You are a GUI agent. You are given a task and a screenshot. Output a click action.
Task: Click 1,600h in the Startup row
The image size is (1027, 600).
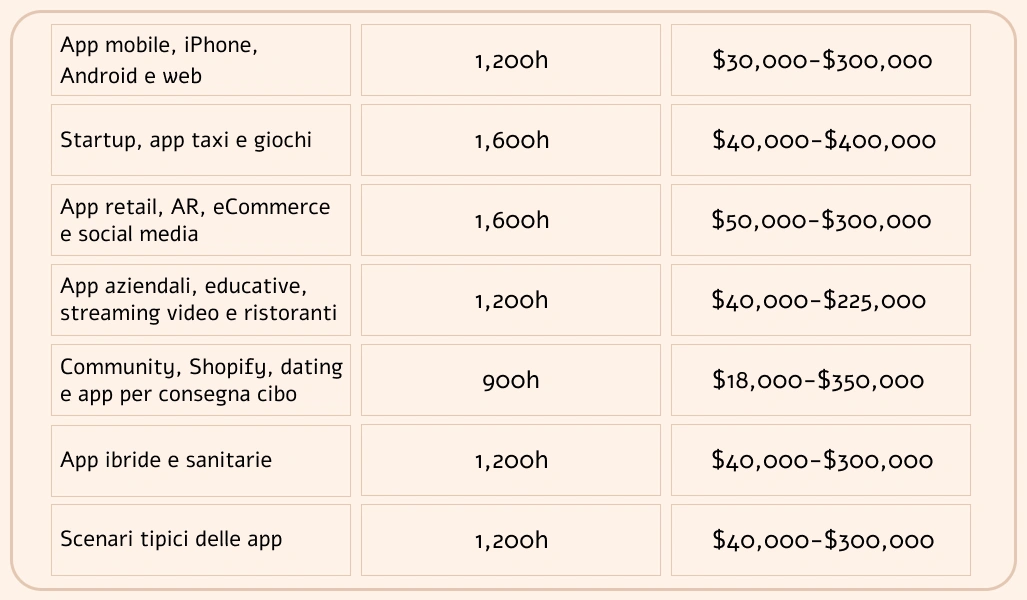[x=511, y=140]
